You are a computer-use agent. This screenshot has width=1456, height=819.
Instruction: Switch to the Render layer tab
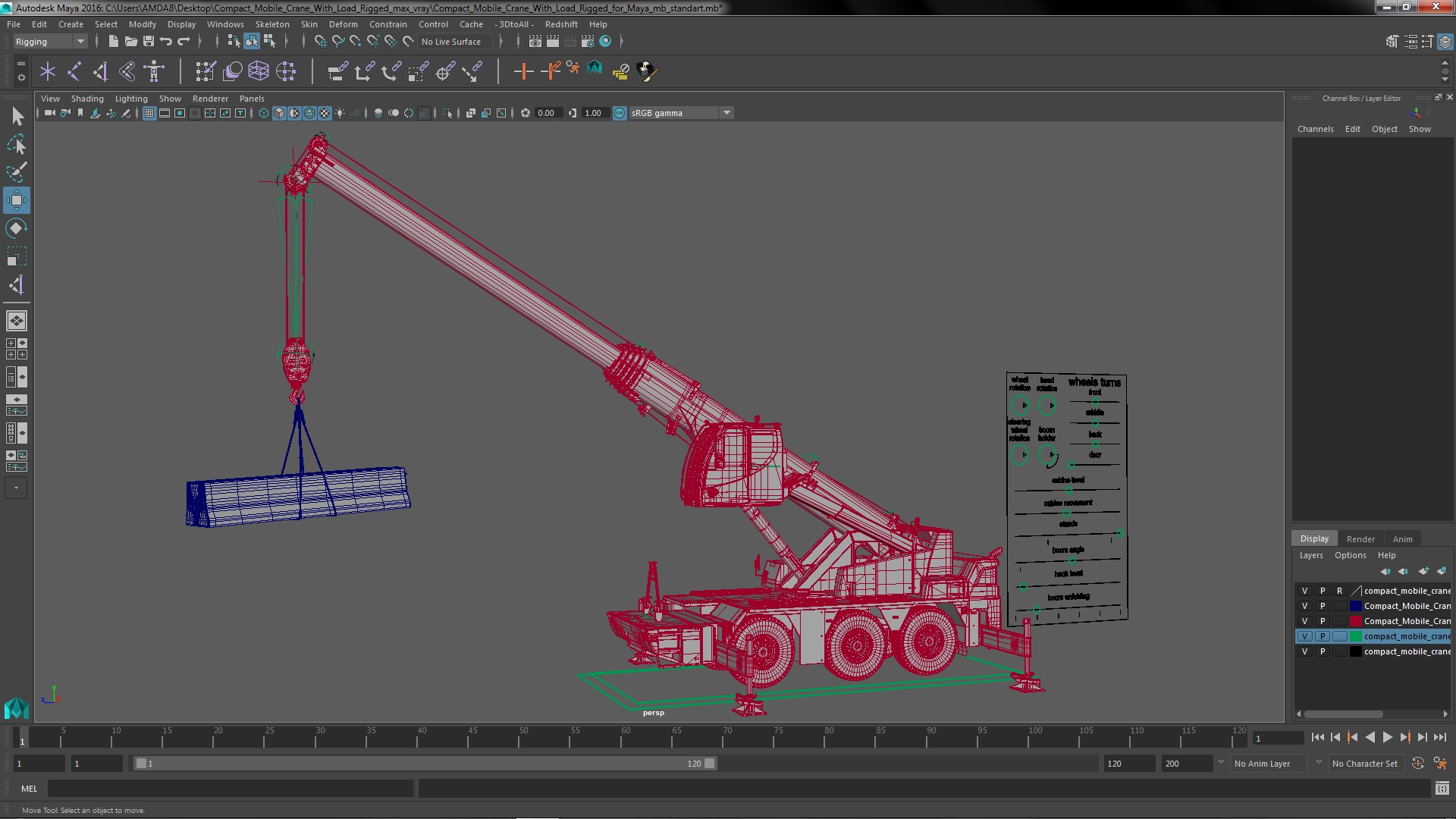point(1360,538)
